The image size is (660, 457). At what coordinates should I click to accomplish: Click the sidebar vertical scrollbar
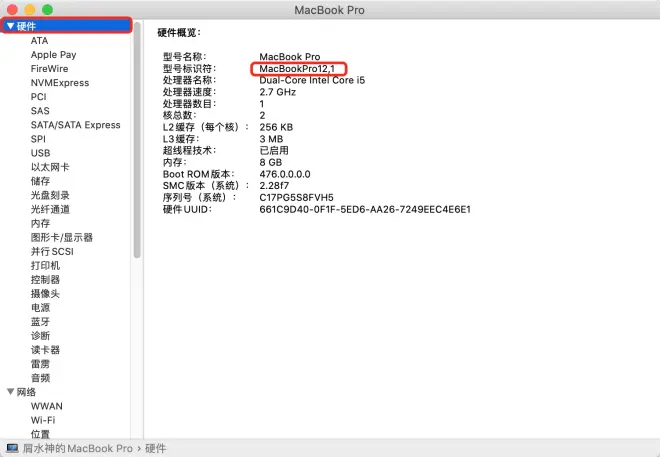pyautogui.click(x=137, y=139)
